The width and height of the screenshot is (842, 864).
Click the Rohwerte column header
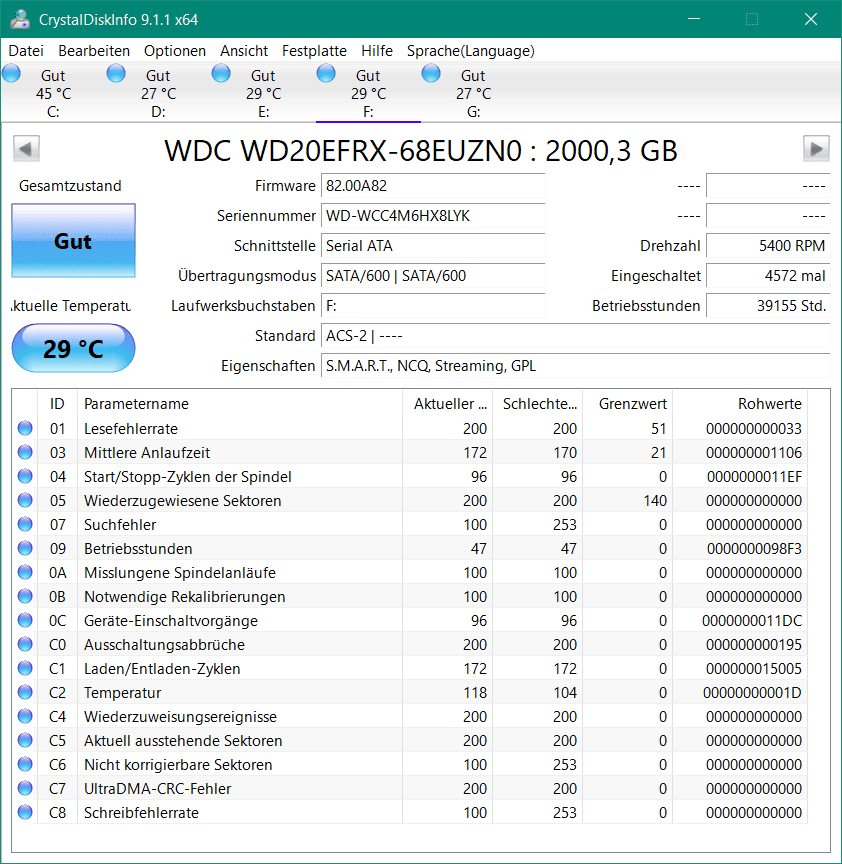click(740, 403)
